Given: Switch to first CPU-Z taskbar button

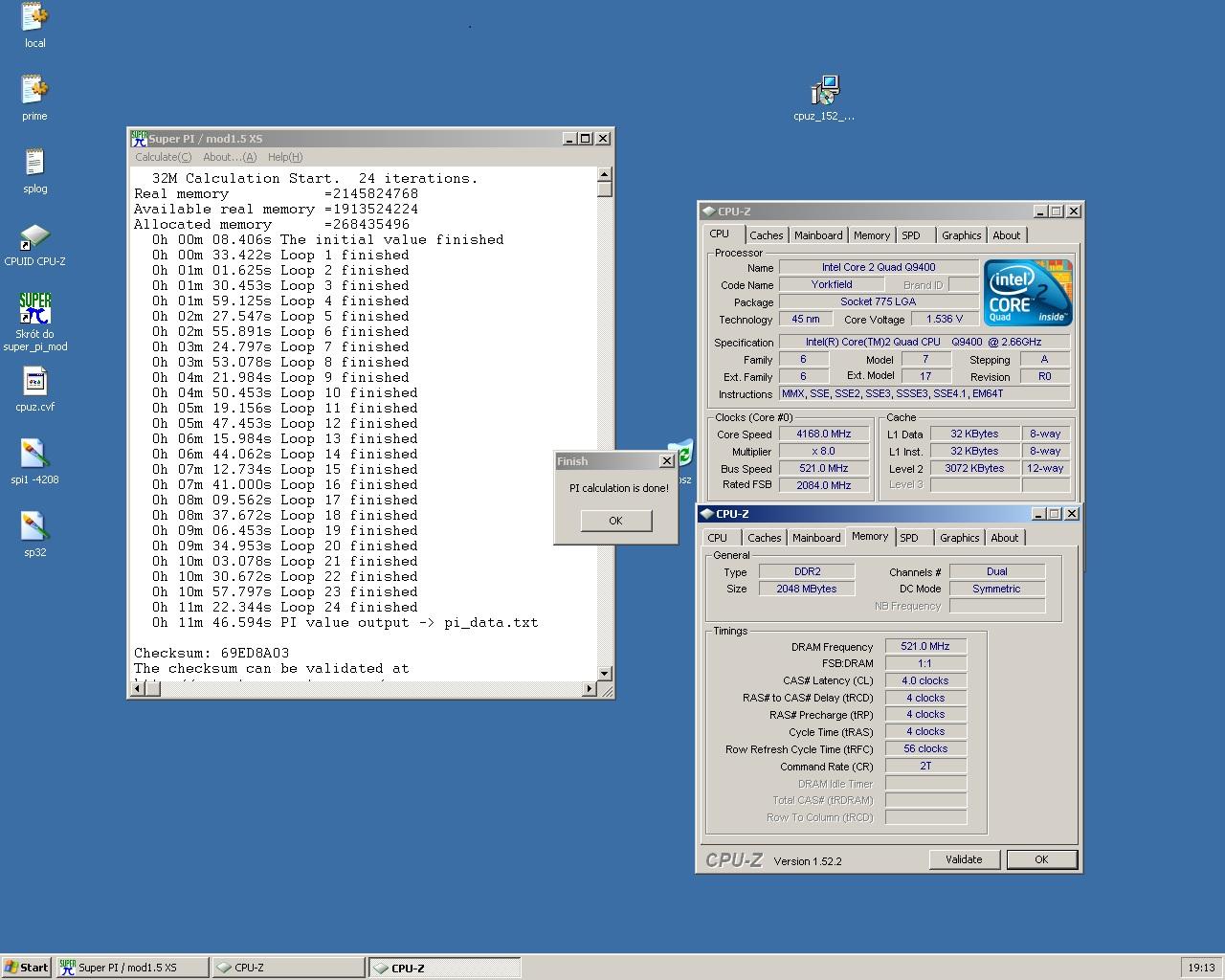Looking at the screenshot, I should point(288,968).
